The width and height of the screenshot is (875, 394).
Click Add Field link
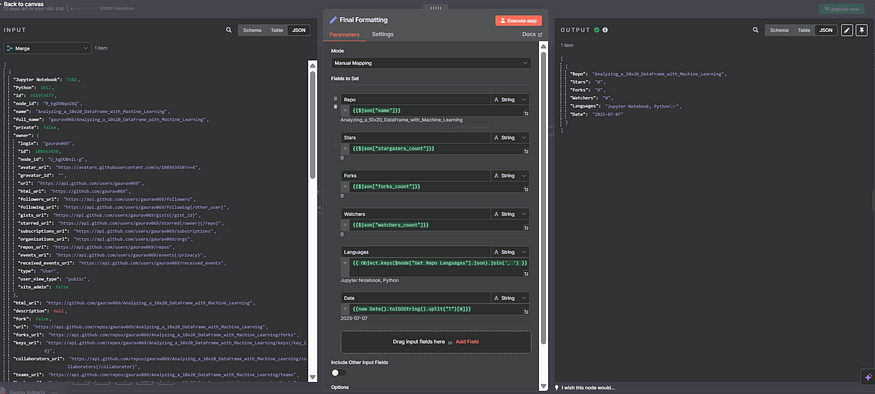tap(467, 342)
